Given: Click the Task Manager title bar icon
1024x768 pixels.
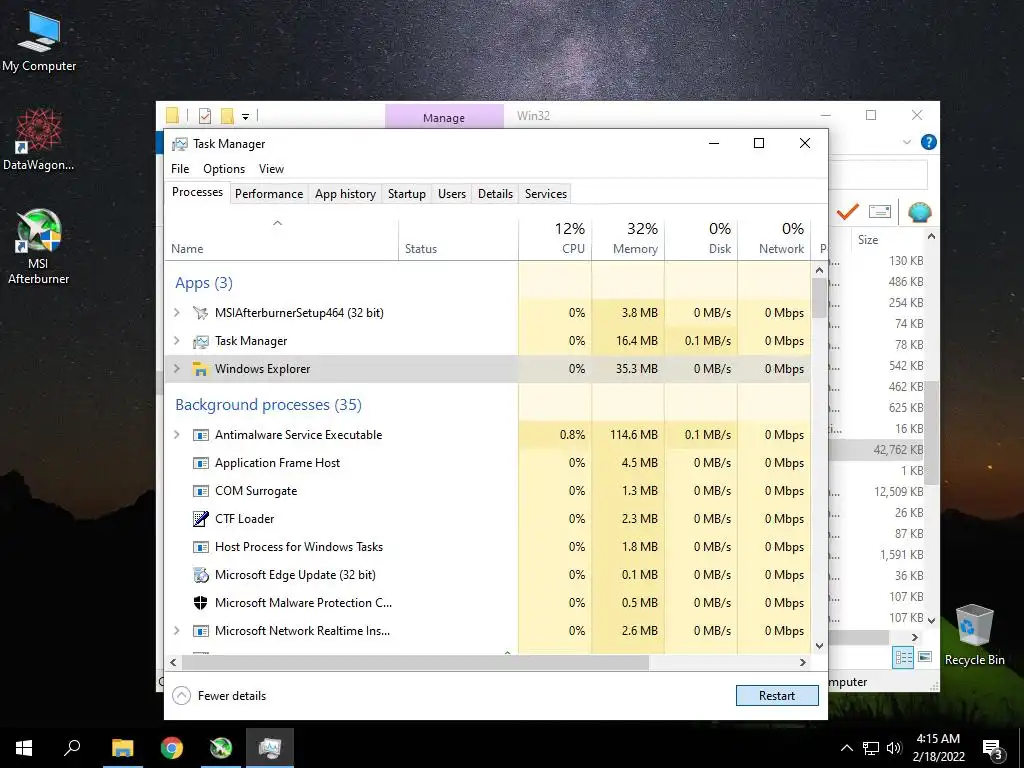Looking at the screenshot, I should point(180,144).
